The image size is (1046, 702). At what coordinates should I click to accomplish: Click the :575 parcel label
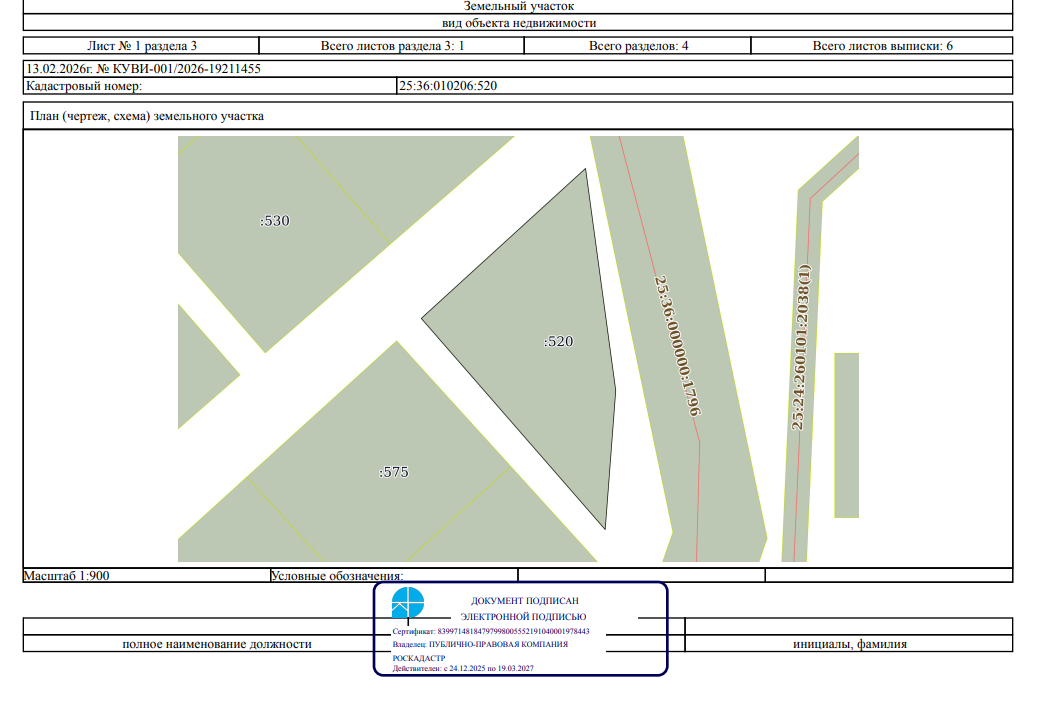pos(394,472)
